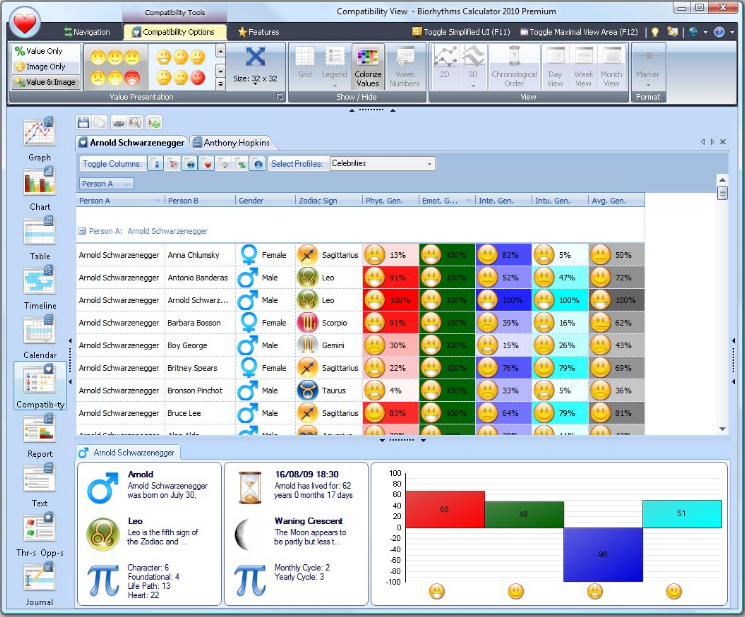
Task: Open the Table view in sidebar
Action: coord(39,238)
